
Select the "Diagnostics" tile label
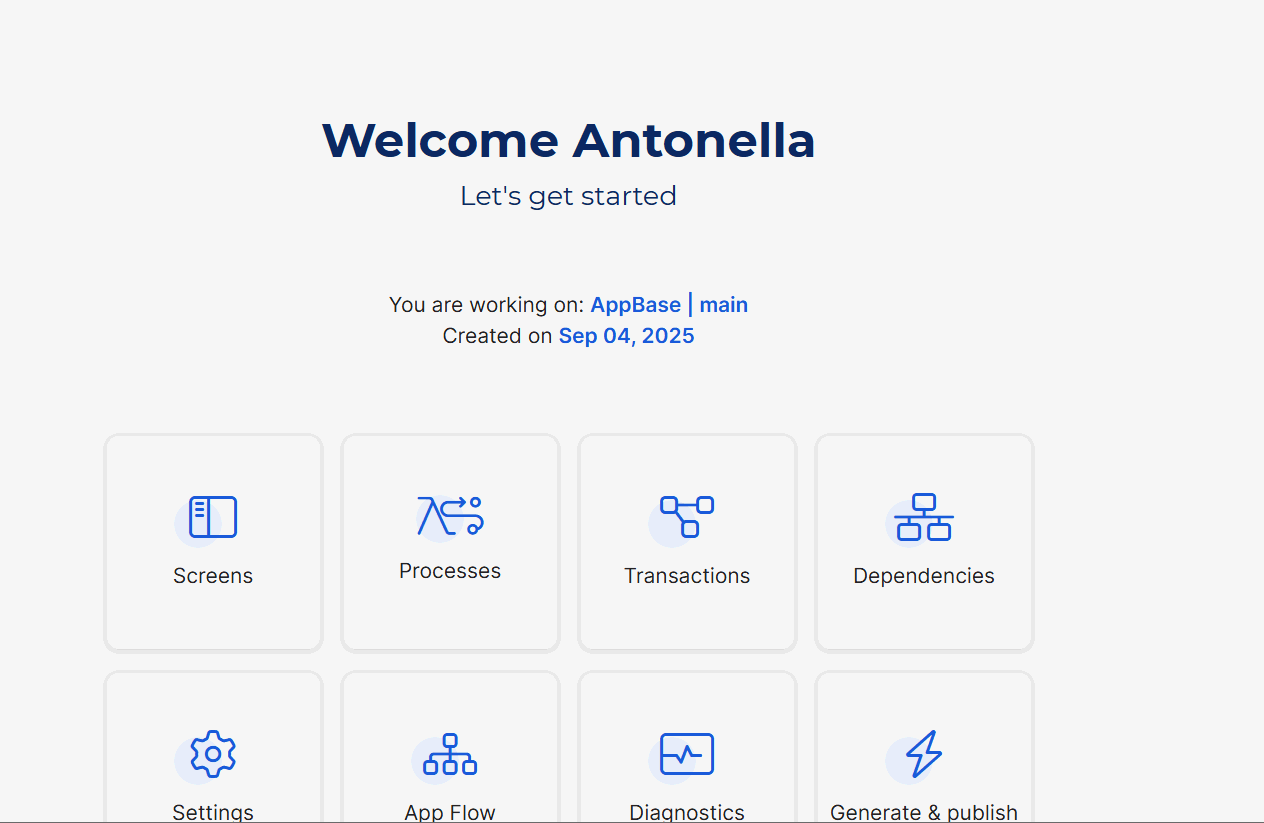click(687, 812)
